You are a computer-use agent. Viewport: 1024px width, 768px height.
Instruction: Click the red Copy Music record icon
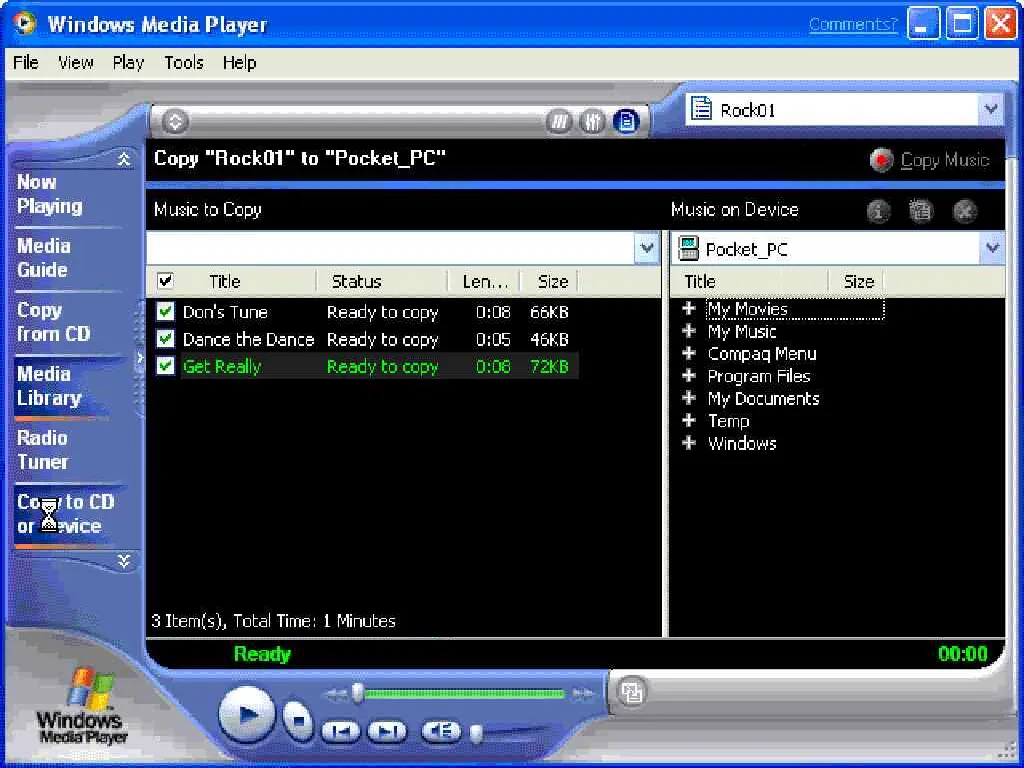[x=881, y=160]
